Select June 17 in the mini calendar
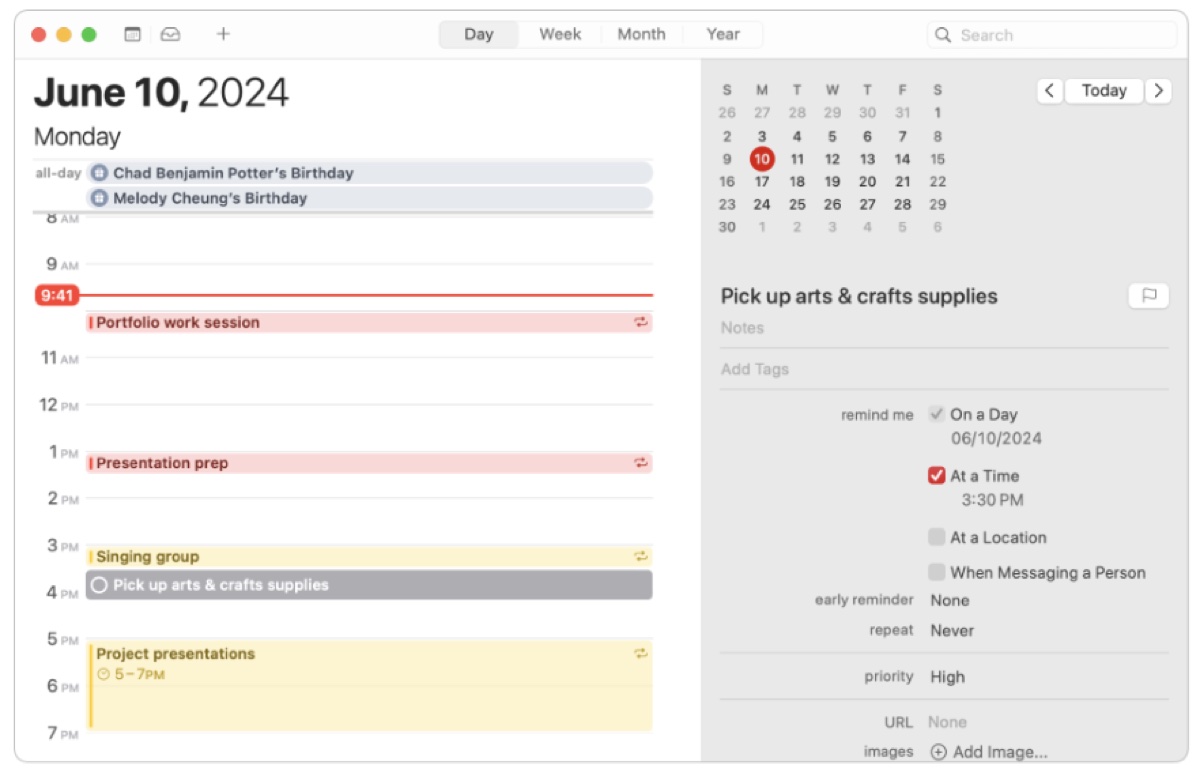This screenshot has height=776, width=1200. point(761,181)
